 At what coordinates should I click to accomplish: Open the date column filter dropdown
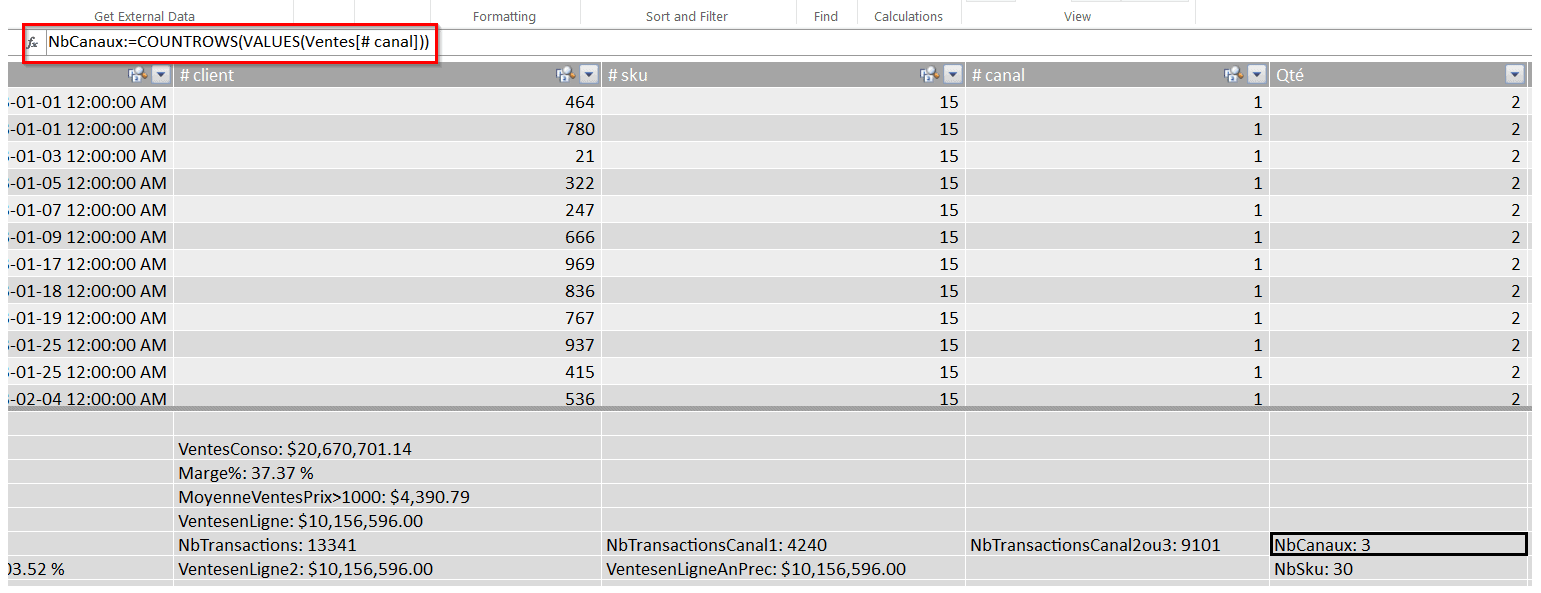click(x=160, y=75)
